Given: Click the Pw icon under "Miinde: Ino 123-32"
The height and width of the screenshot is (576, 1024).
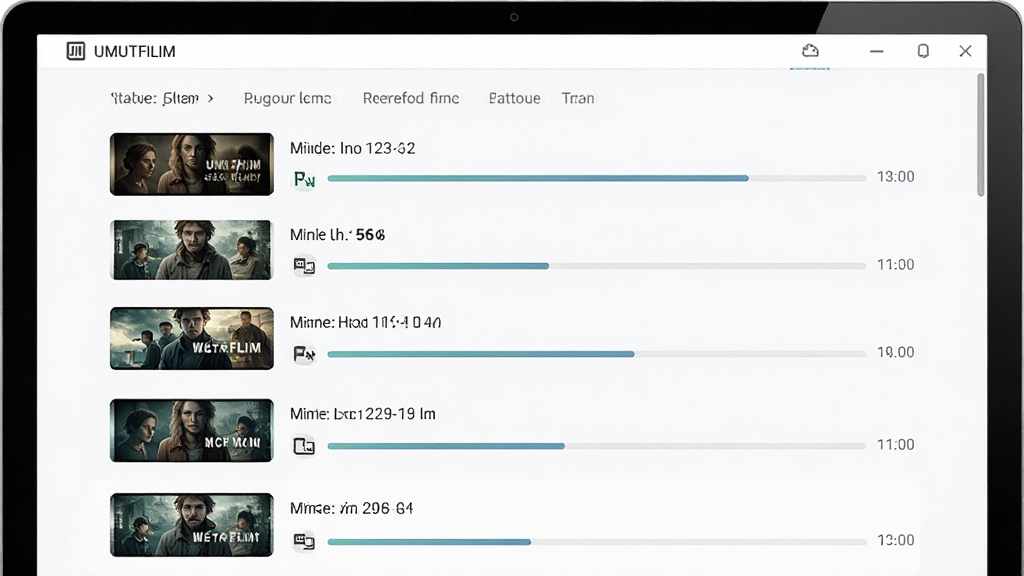Looking at the screenshot, I should 304,179.
